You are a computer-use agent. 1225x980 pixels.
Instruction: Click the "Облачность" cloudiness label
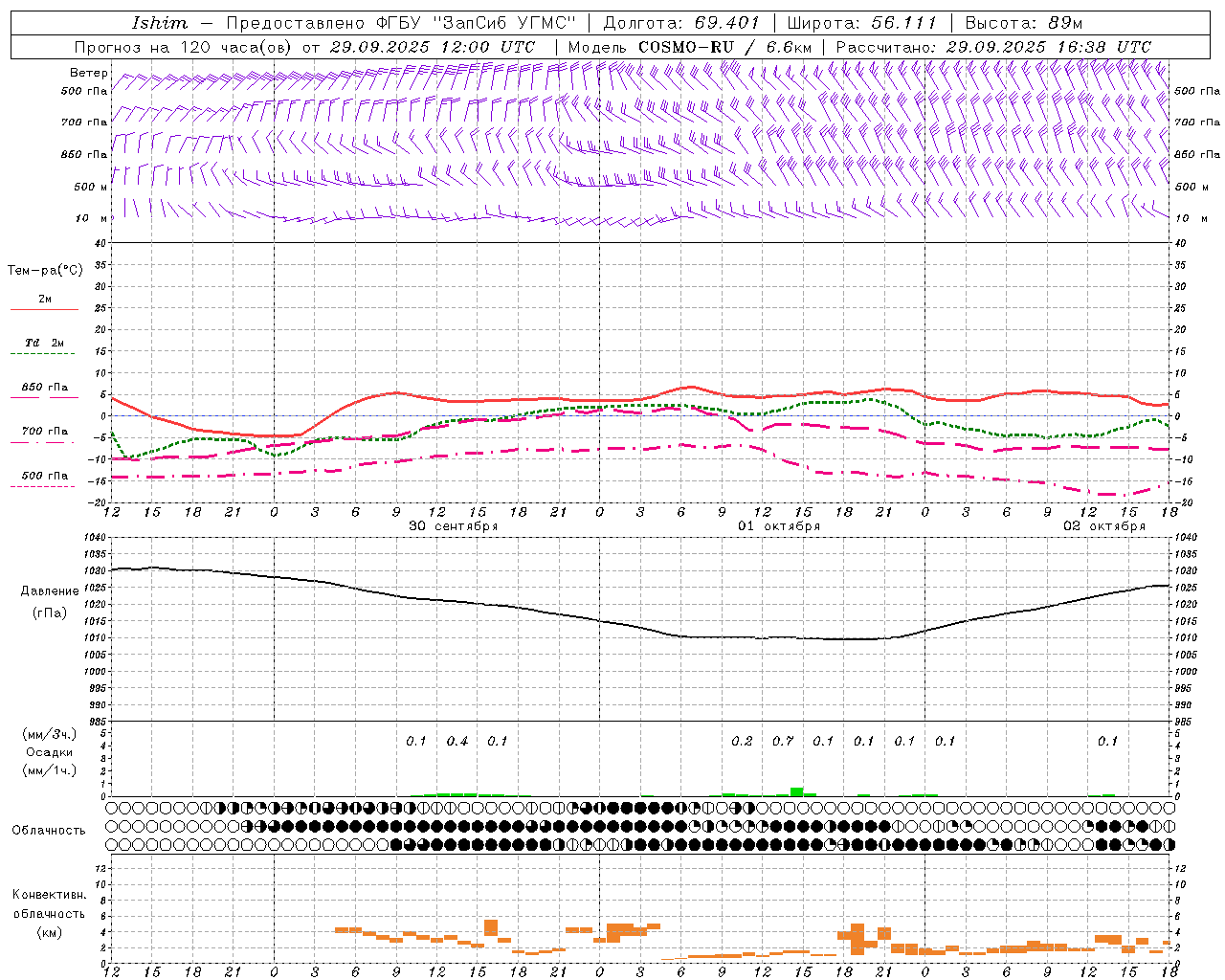(48, 830)
